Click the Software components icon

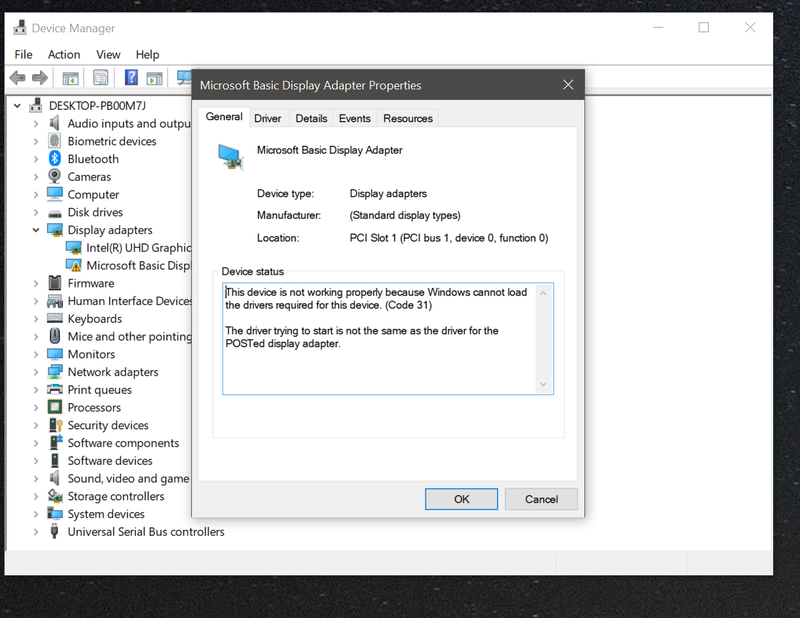coord(56,442)
